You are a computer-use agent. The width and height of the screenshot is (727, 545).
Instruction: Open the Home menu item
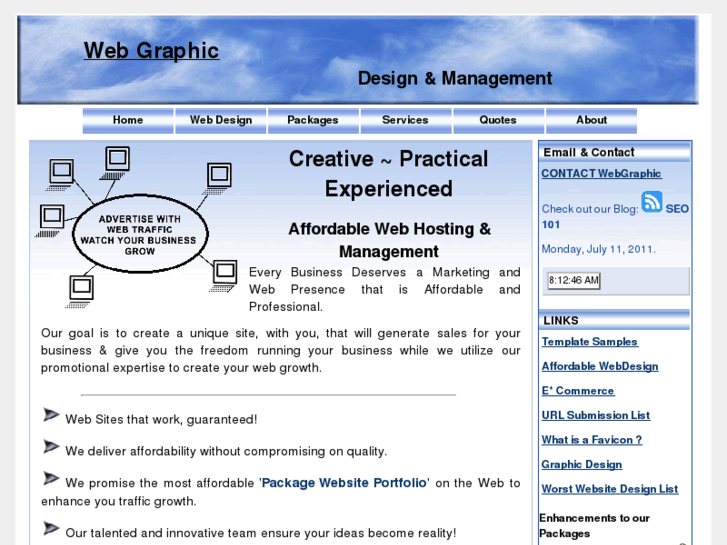(128, 121)
